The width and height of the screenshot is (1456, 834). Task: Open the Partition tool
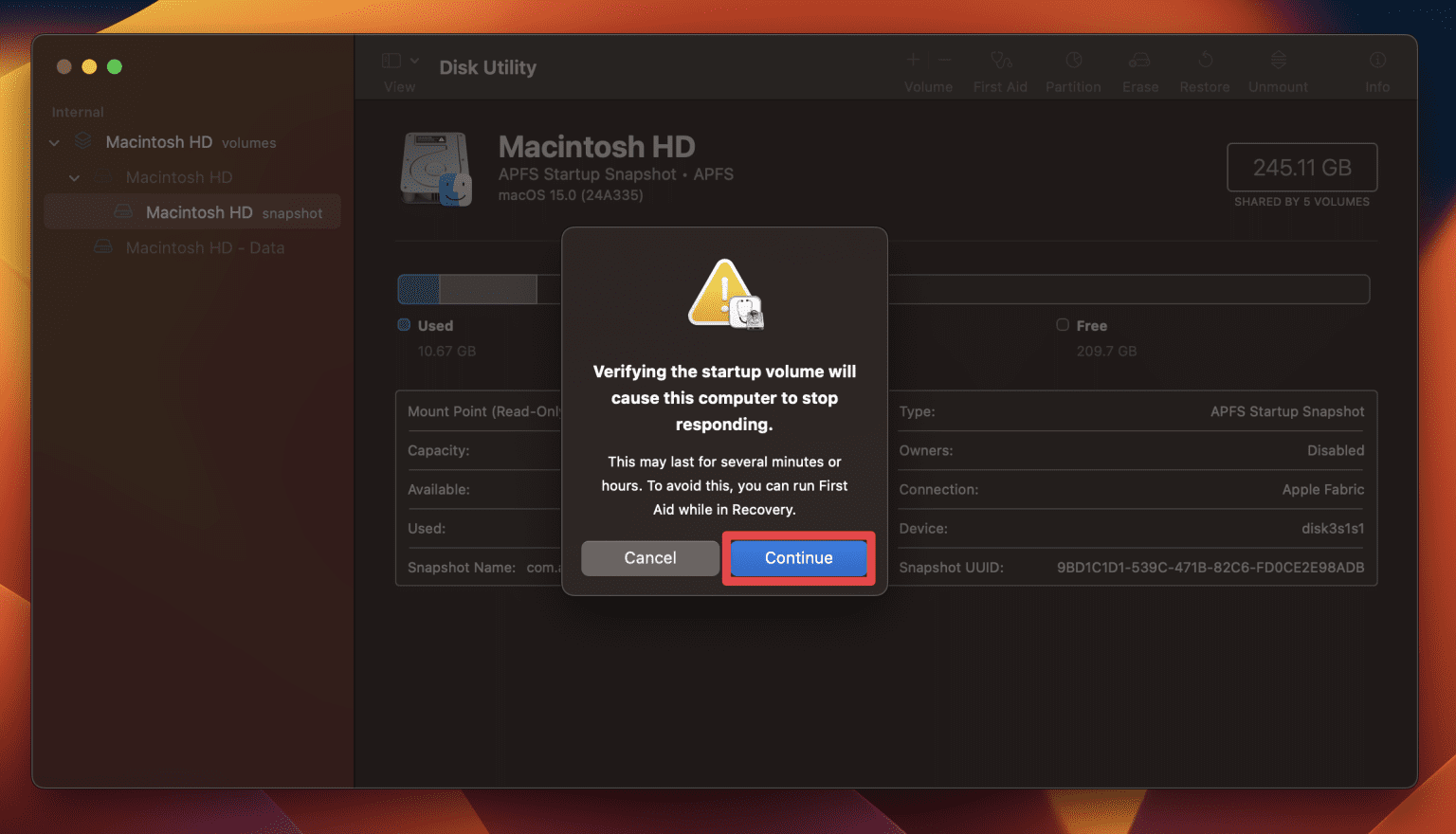(x=1073, y=60)
